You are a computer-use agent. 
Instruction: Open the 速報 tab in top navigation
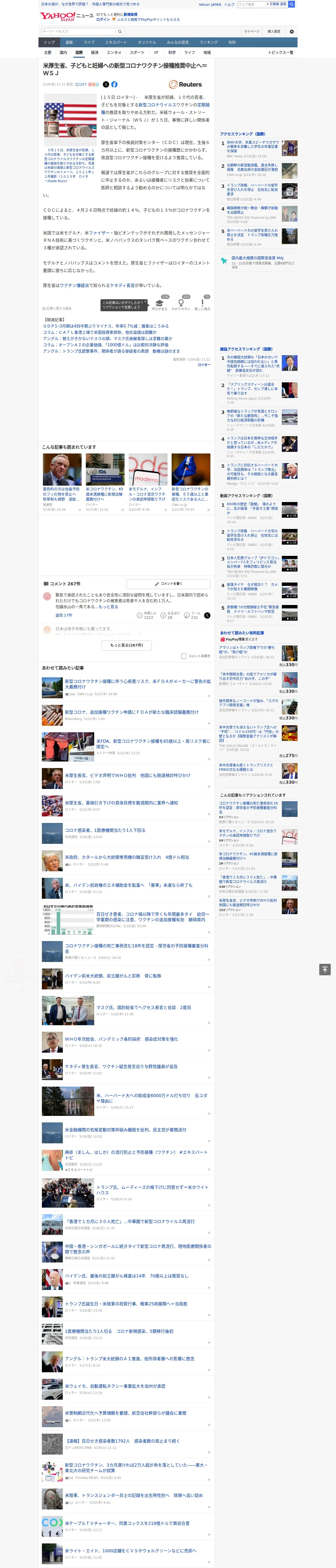pyautogui.click(x=69, y=43)
